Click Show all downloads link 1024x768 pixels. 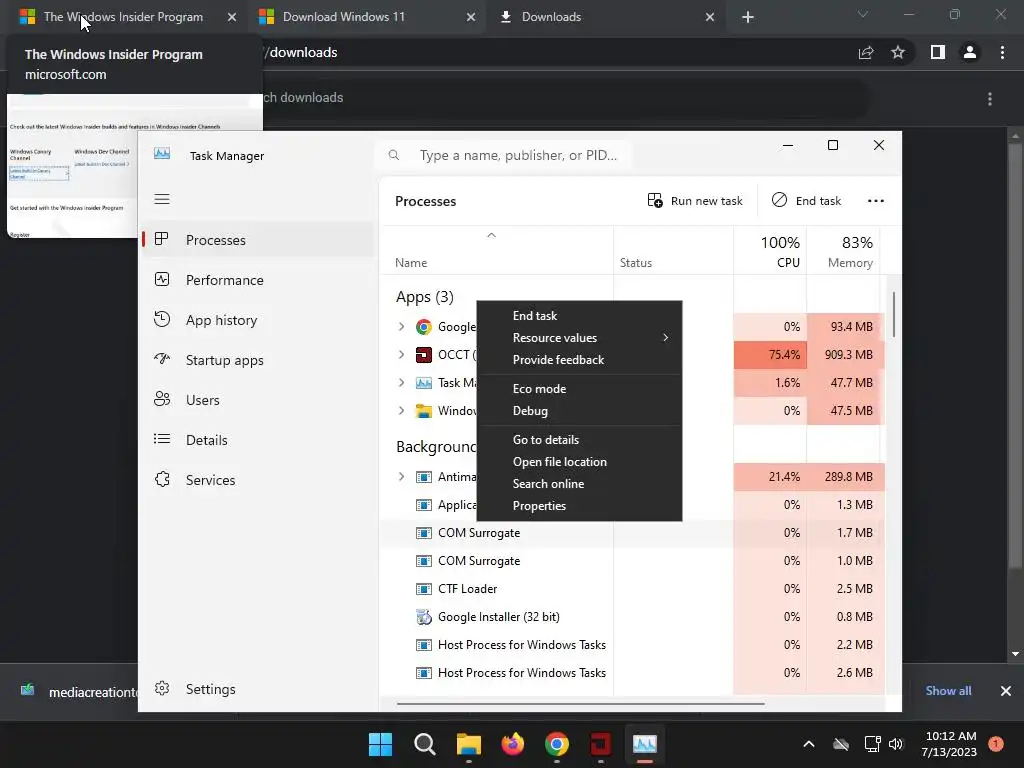click(948, 690)
